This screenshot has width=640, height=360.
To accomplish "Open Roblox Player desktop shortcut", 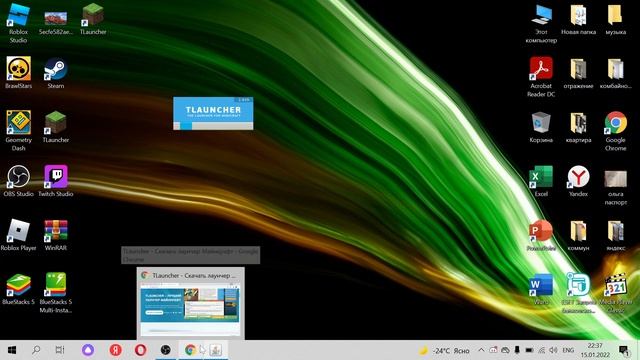I will tap(18, 235).
